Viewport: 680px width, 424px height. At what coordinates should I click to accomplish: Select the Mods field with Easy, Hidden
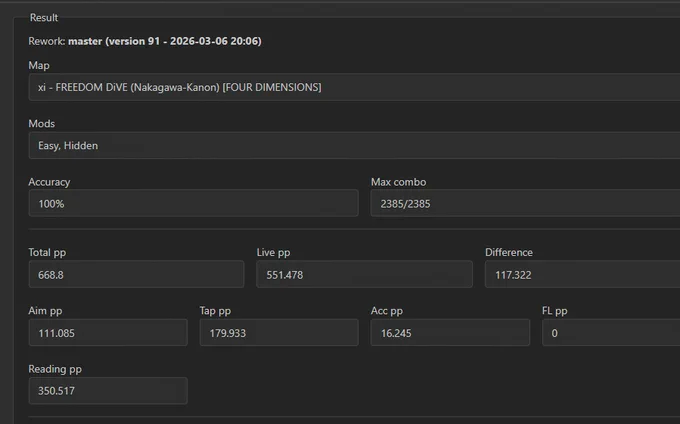354,146
